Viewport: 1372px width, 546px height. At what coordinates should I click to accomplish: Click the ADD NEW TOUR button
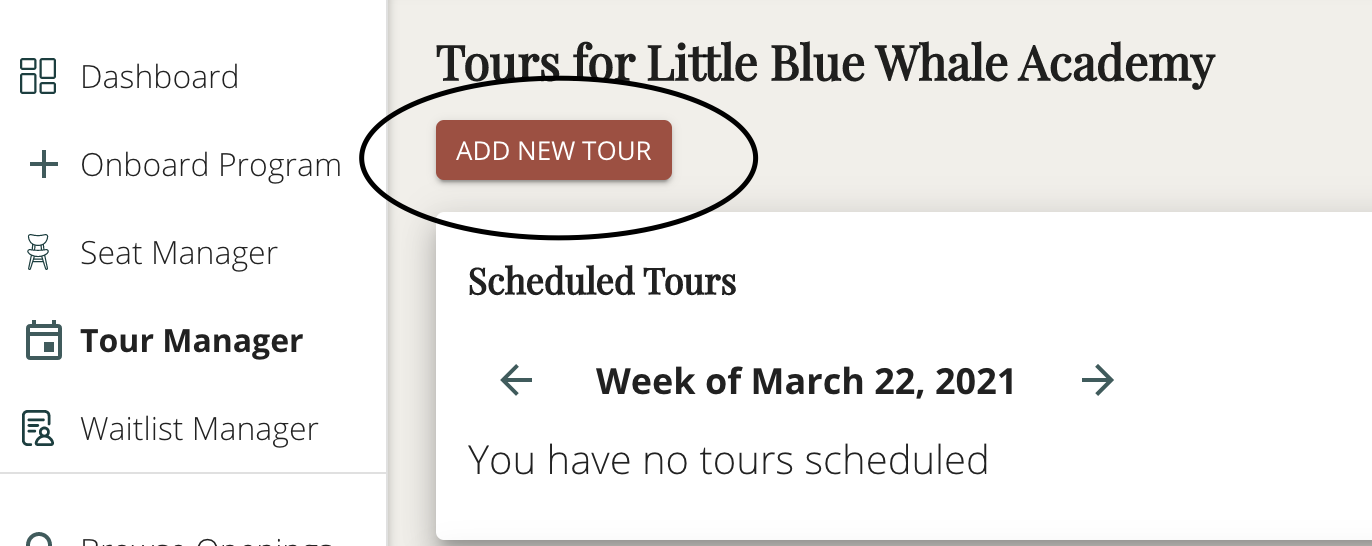[554, 151]
